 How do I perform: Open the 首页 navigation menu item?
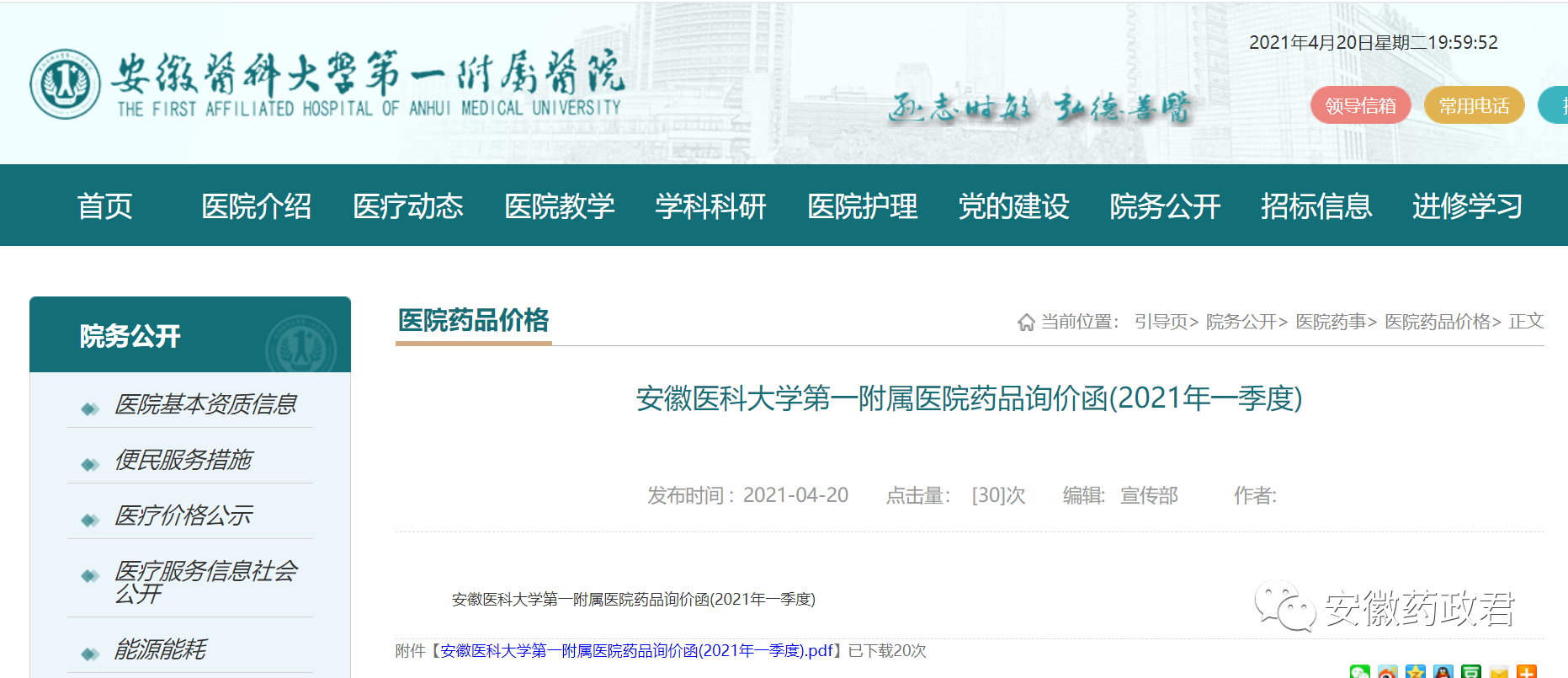(104, 206)
